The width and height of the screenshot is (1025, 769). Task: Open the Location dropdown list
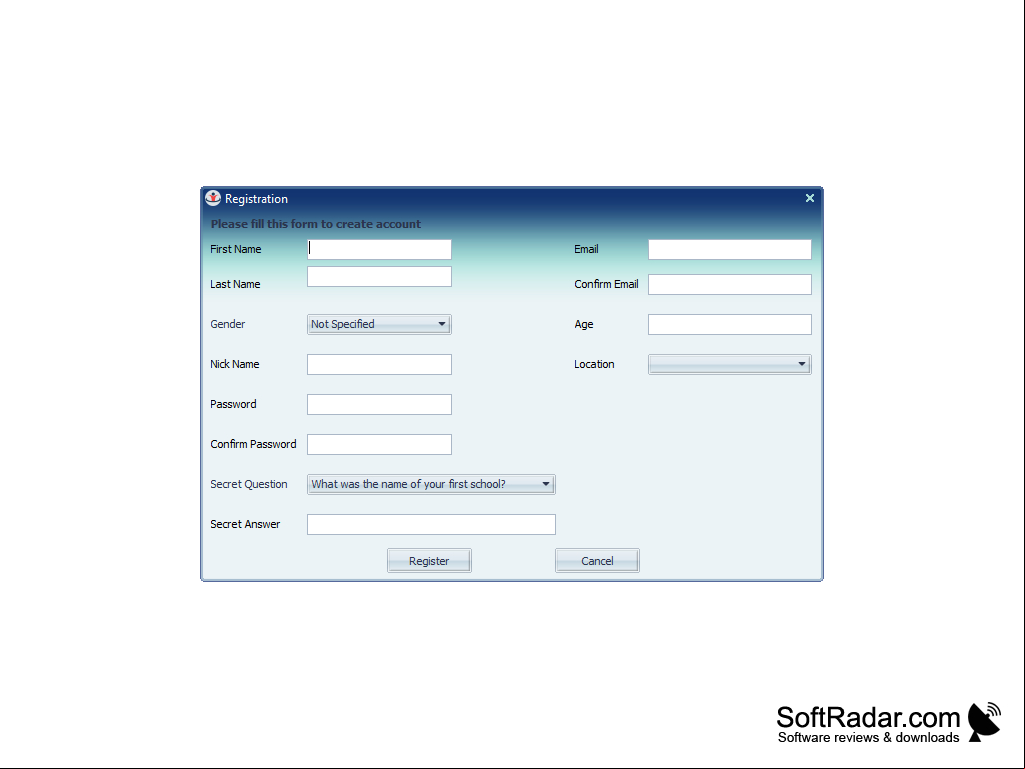click(x=730, y=364)
